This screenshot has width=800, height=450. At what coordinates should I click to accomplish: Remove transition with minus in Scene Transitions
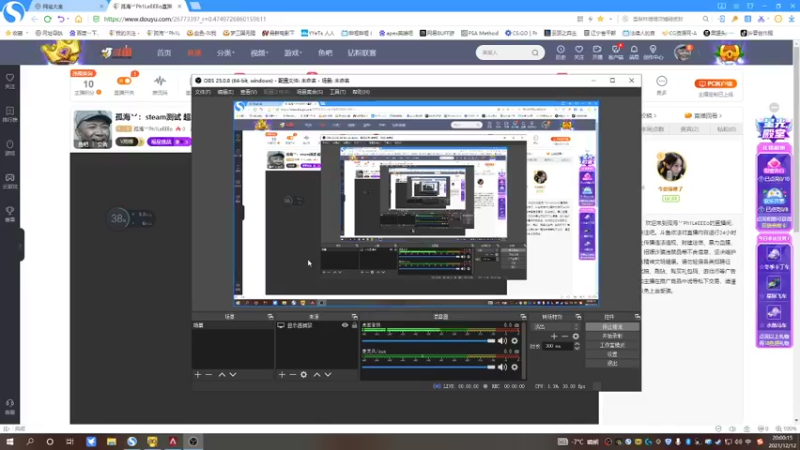point(565,336)
